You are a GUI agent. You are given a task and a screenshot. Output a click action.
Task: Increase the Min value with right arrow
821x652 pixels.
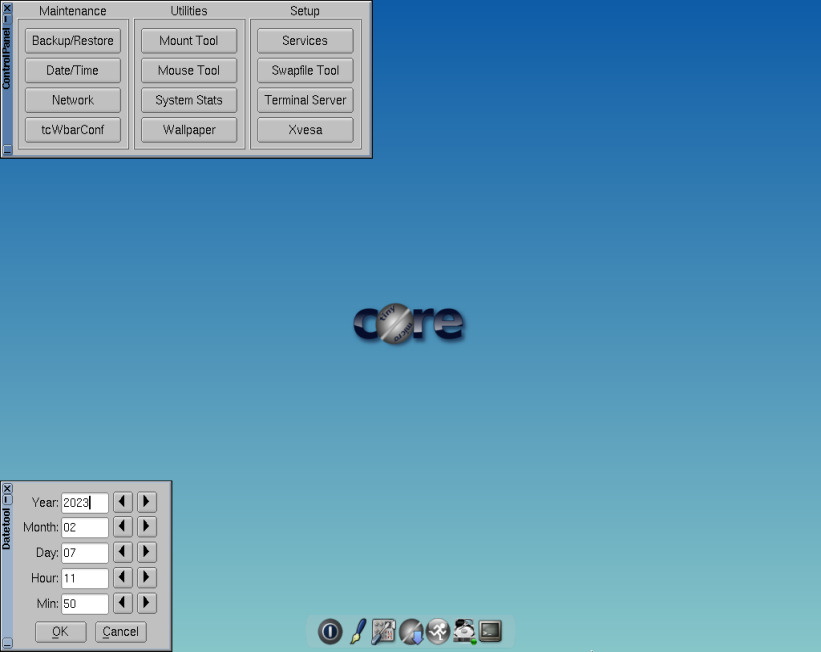(147, 603)
